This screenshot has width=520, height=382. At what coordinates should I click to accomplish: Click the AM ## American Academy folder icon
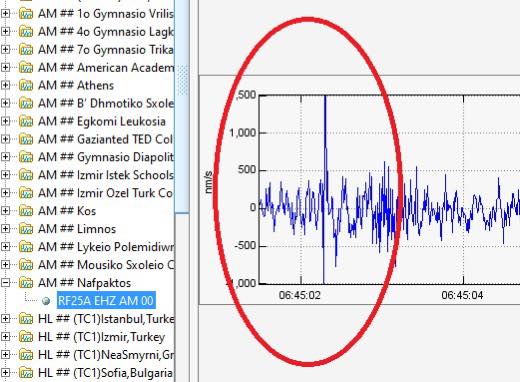click(26, 67)
